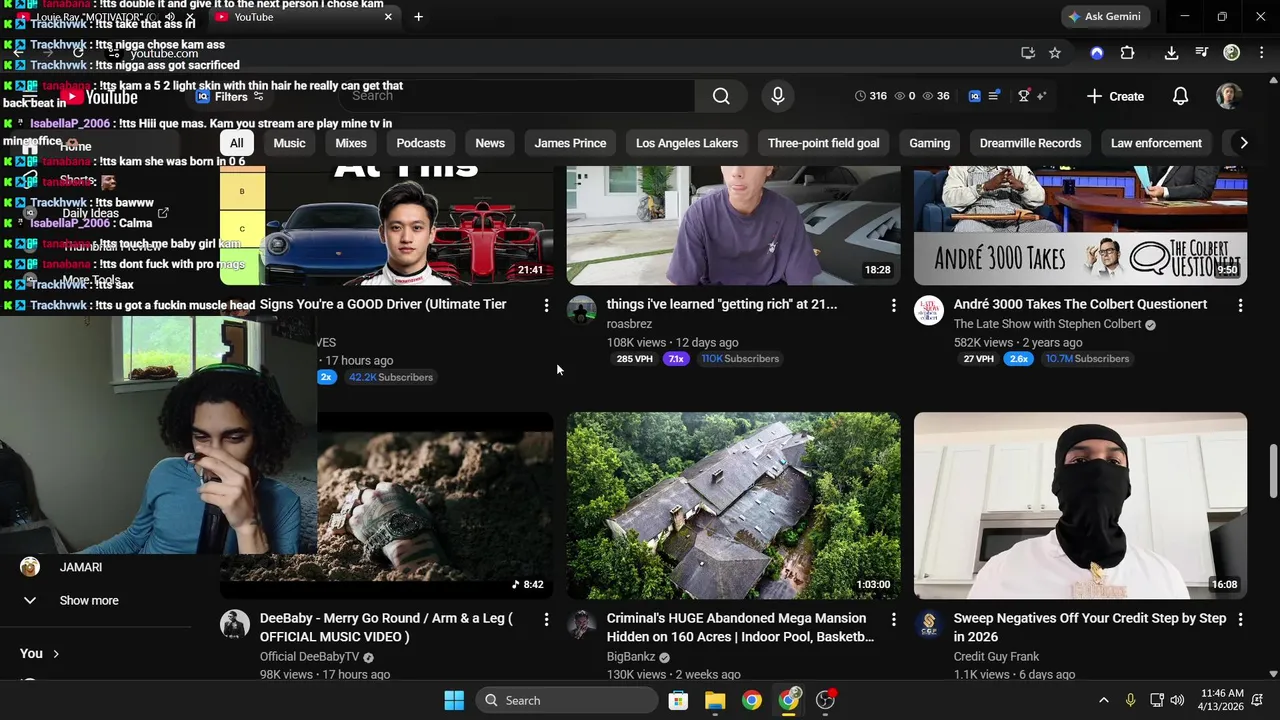Click the Create button
Viewport: 1280px width, 720px height.
point(1115,96)
